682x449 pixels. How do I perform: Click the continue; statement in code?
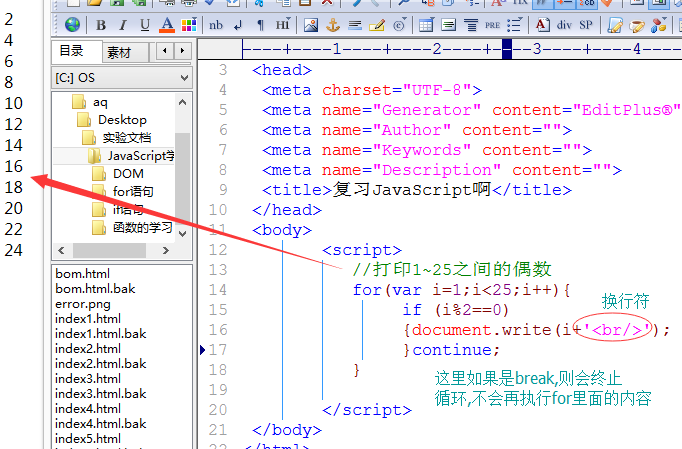[x=456, y=350]
